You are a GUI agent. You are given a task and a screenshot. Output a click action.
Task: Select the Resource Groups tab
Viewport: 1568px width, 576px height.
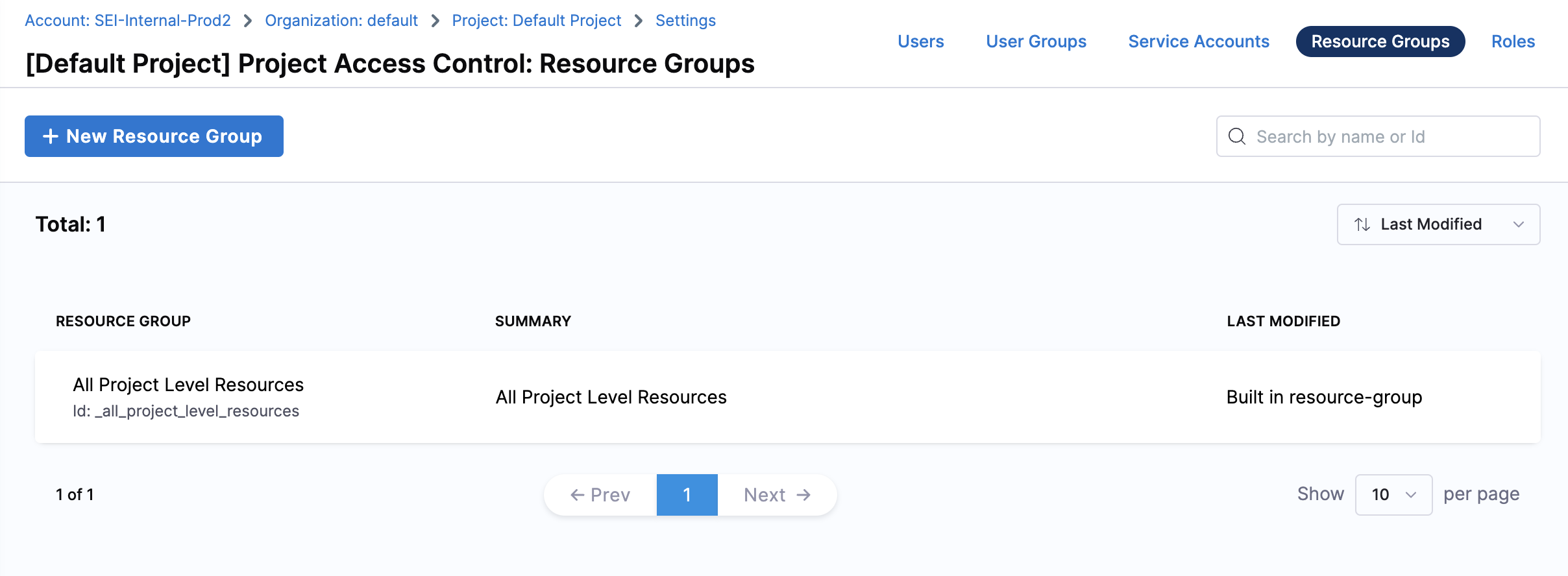click(1380, 42)
